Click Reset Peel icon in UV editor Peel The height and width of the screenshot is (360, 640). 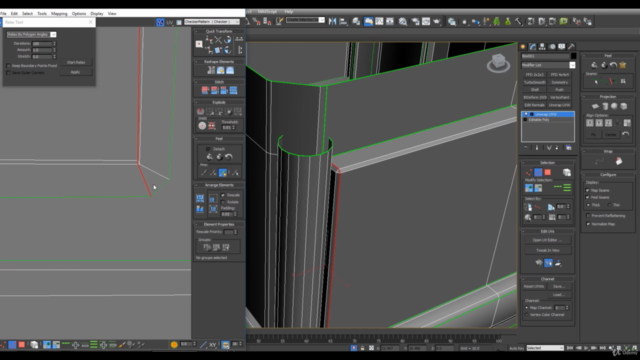coord(229,157)
